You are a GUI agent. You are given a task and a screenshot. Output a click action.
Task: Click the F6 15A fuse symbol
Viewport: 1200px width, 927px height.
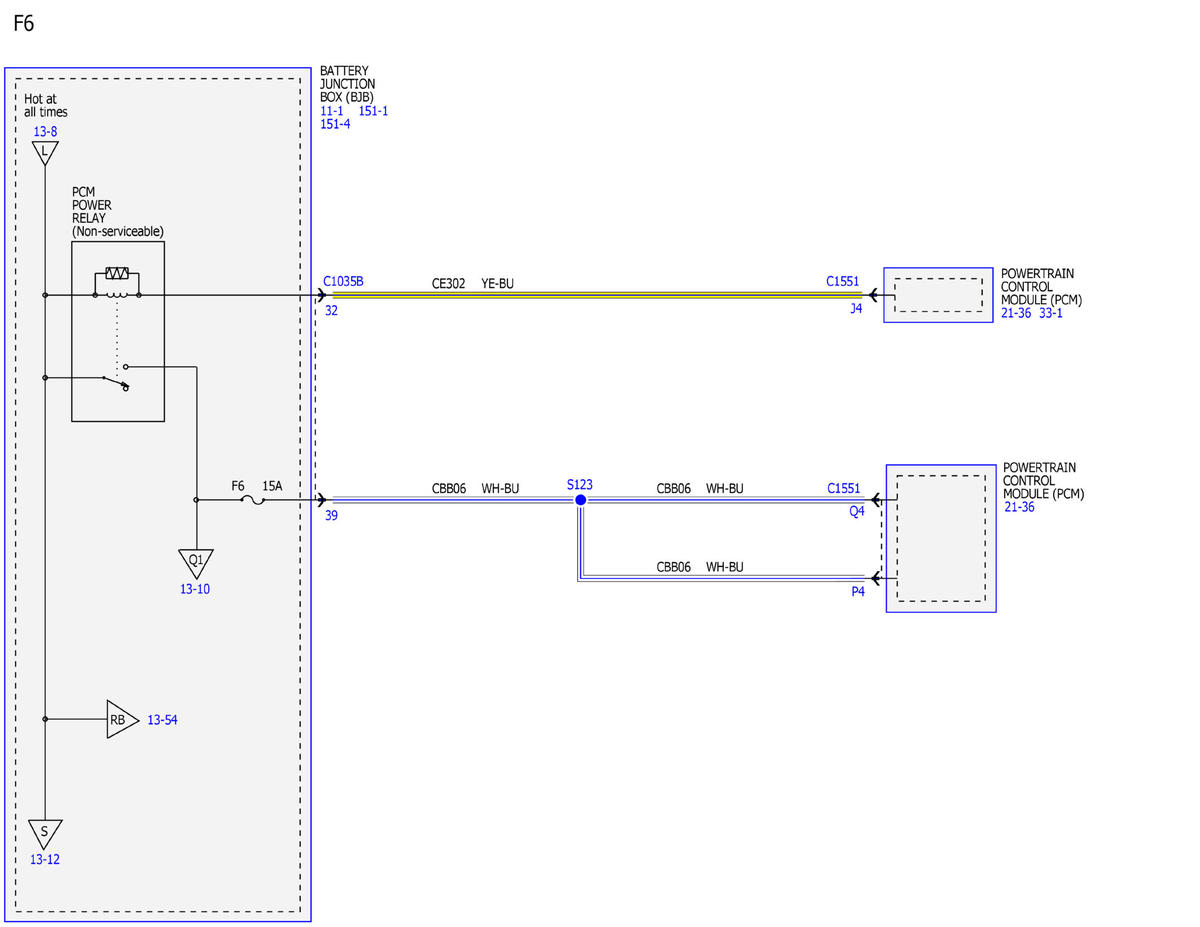tap(254, 499)
